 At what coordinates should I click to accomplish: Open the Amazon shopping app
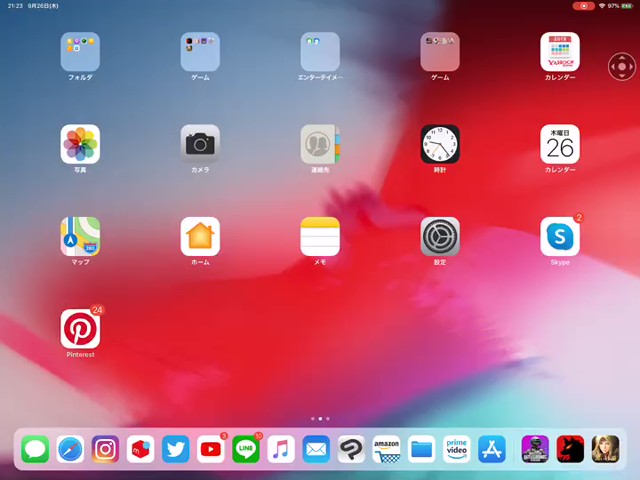click(x=386, y=449)
